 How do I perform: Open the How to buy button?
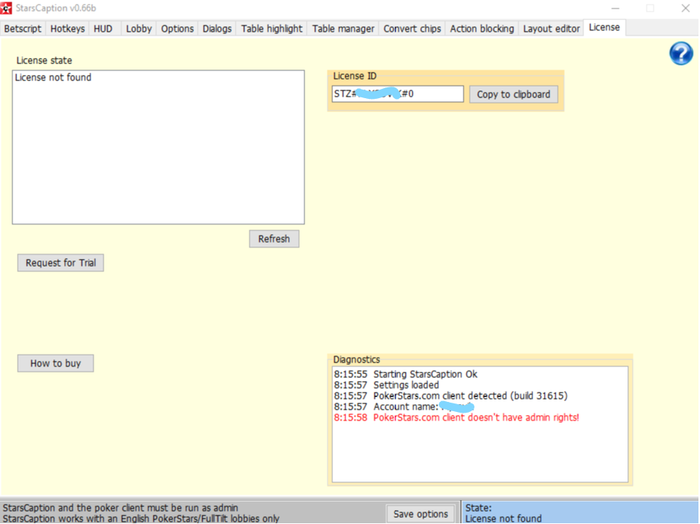(x=55, y=363)
